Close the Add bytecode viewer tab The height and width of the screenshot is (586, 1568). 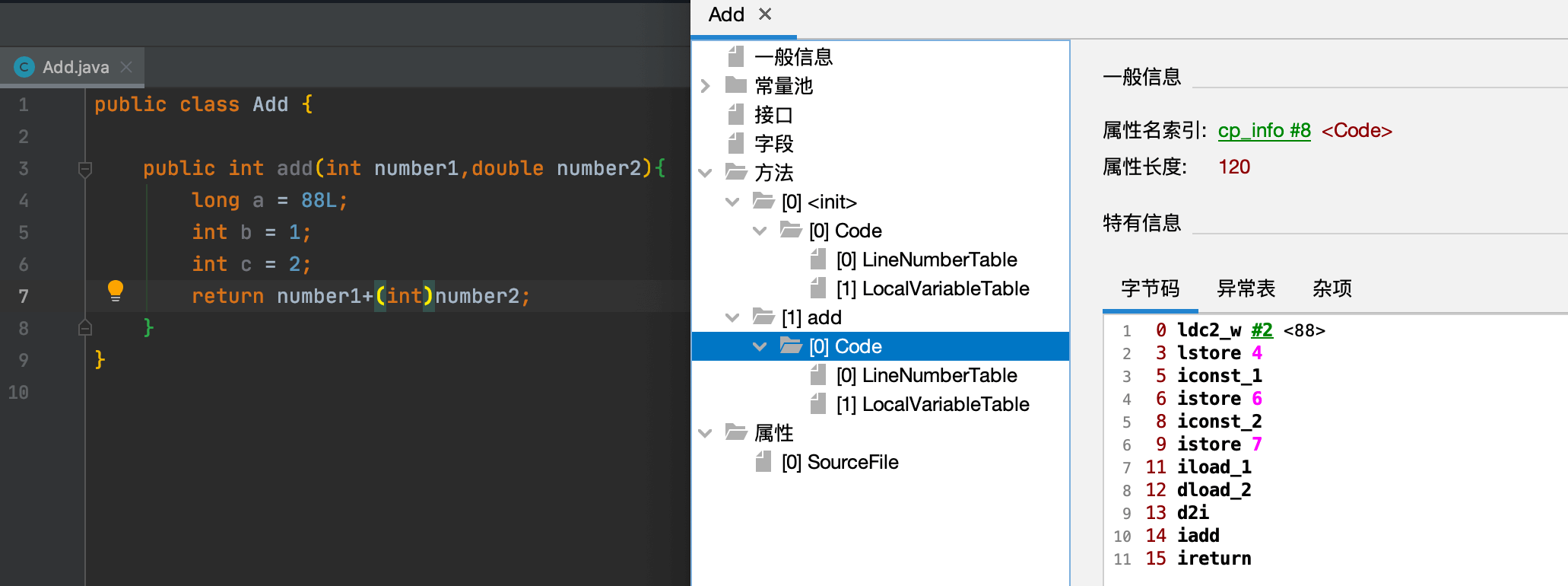(x=765, y=14)
